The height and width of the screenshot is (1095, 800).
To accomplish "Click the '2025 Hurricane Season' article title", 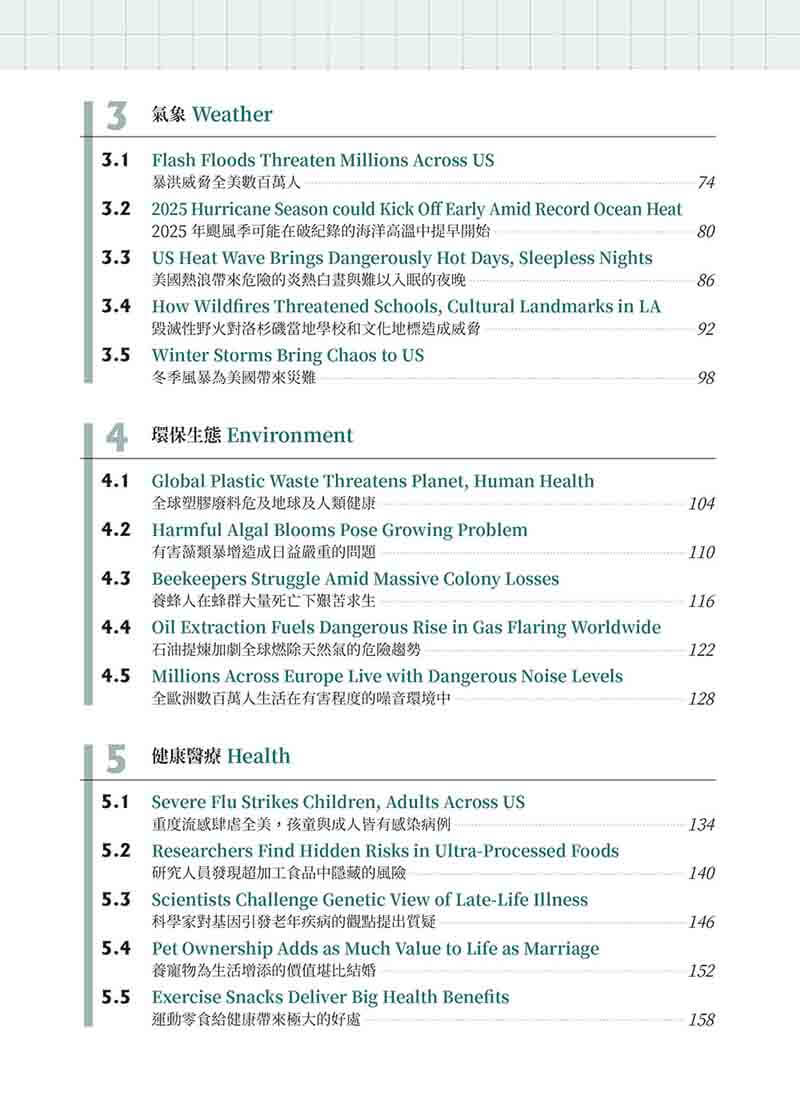I will click(x=417, y=209).
